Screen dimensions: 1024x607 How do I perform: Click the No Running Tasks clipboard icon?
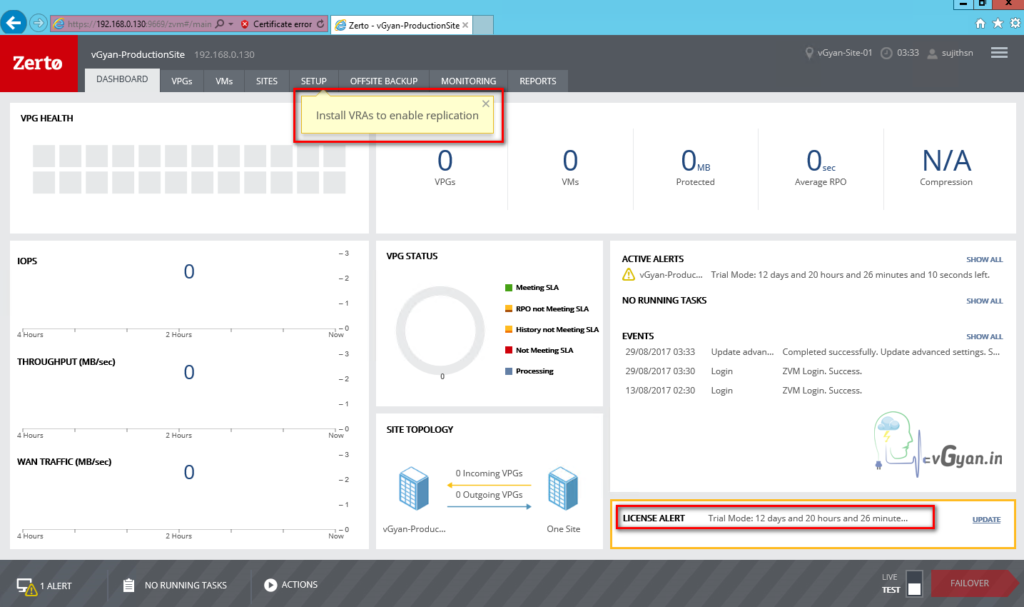pos(128,584)
